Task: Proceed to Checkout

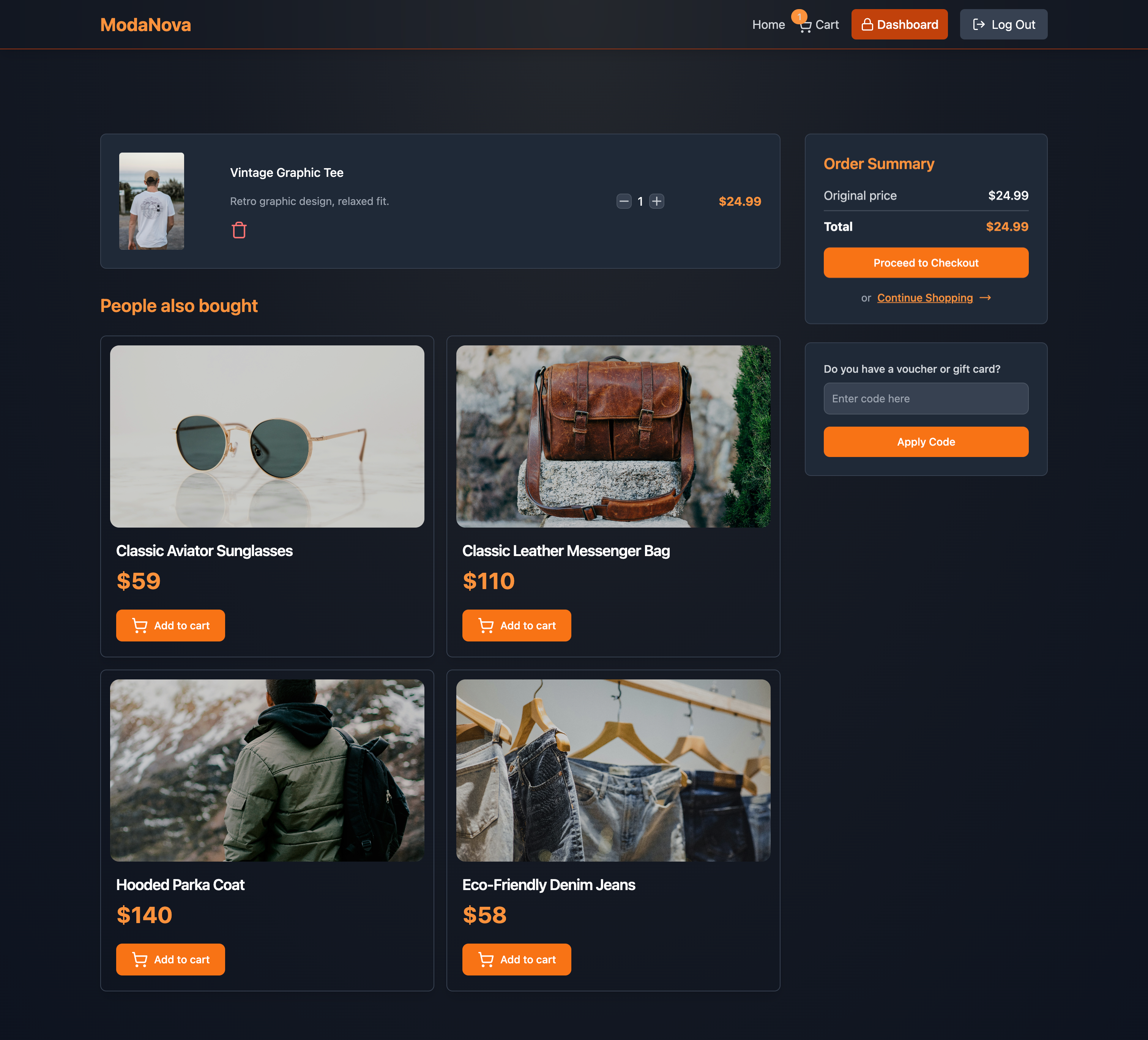Action: [926, 263]
